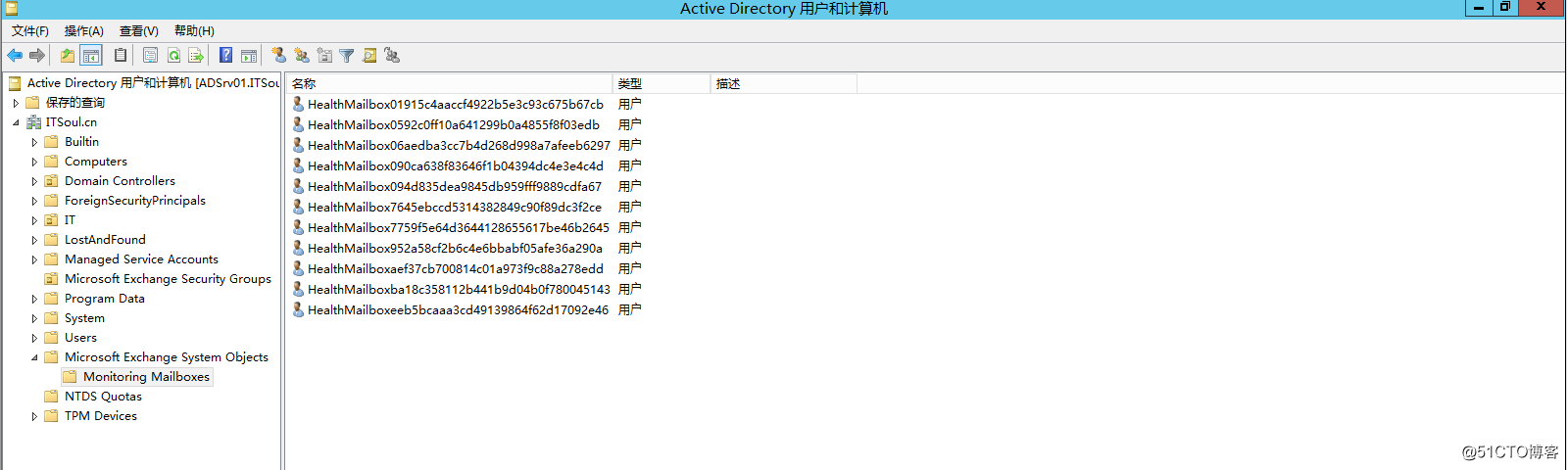Open the 查看(V) menu
This screenshot has width=1568, height=470.
[x=139, y=31]
